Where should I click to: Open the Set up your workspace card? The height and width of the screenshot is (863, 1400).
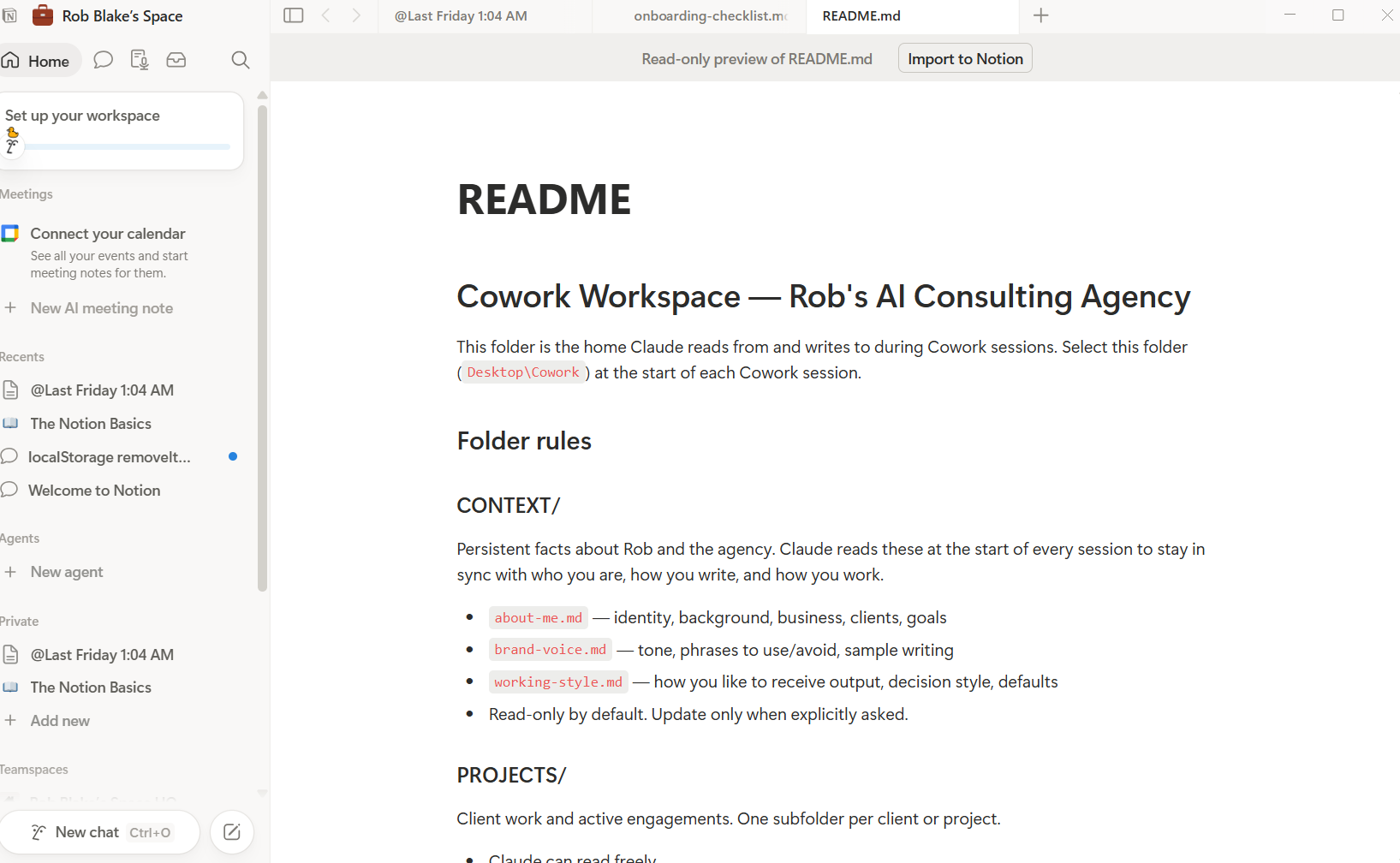(122, 131)
